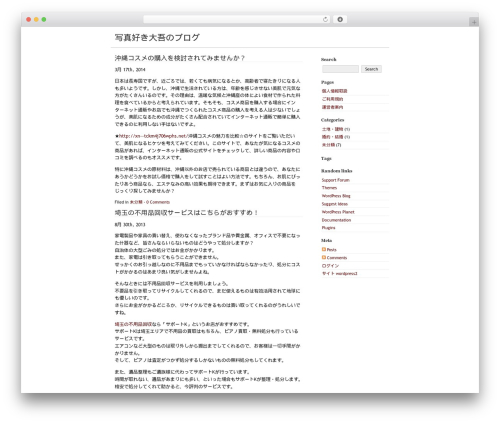
Task: Open the 未分類 (7) category in sidebar
Action: click(x=331, y=145)
